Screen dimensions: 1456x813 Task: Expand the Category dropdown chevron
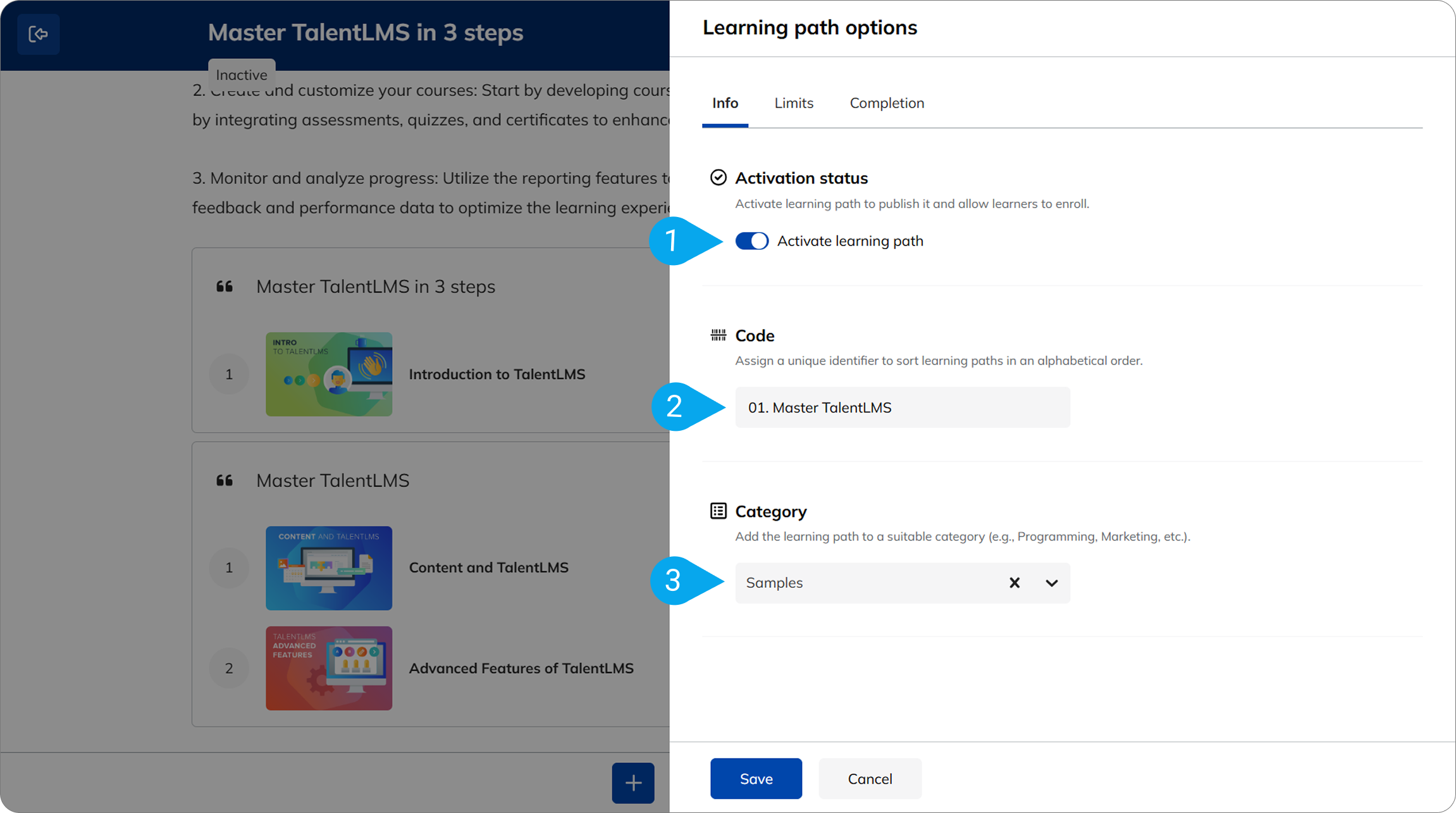pyautogui.click(x=1051, y=583)
